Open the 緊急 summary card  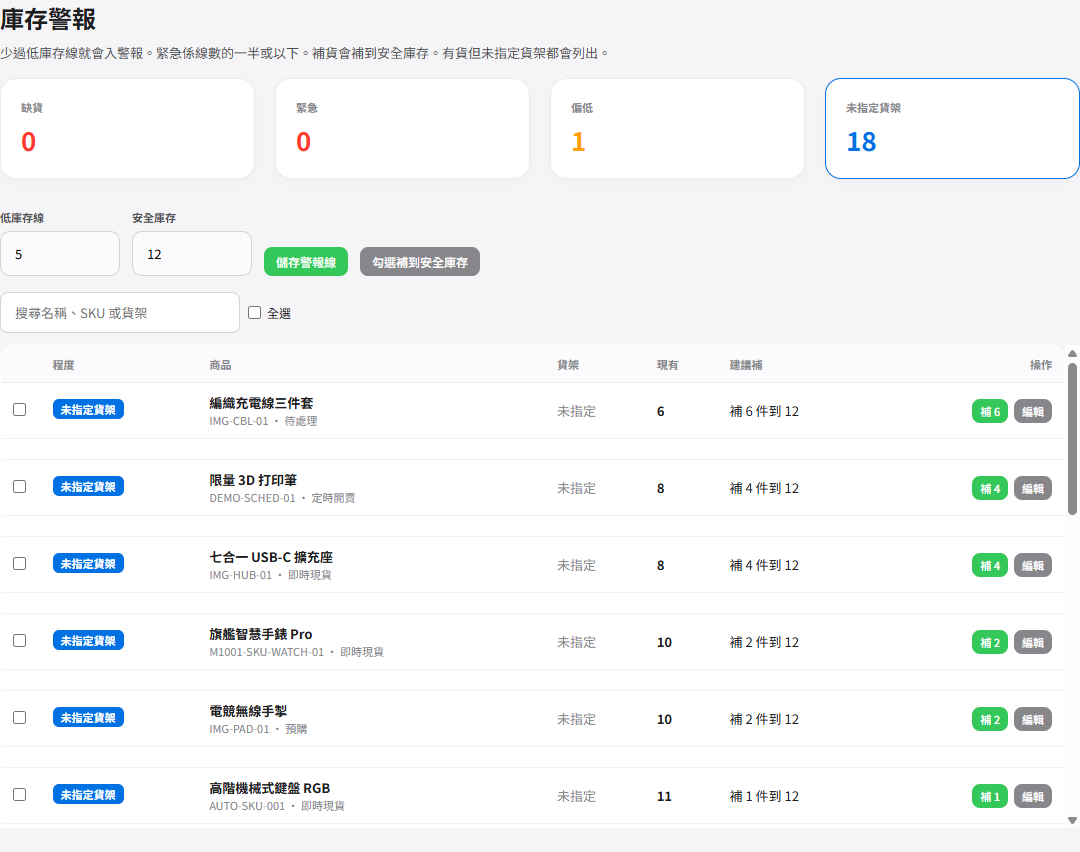[x=402, y=128]
